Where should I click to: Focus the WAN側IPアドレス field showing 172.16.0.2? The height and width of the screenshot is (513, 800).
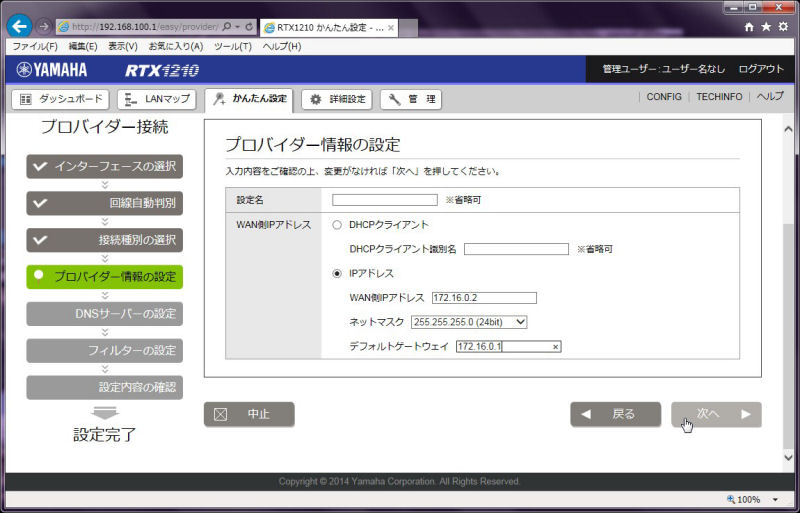pyautogui.click(x=484, y=298)
